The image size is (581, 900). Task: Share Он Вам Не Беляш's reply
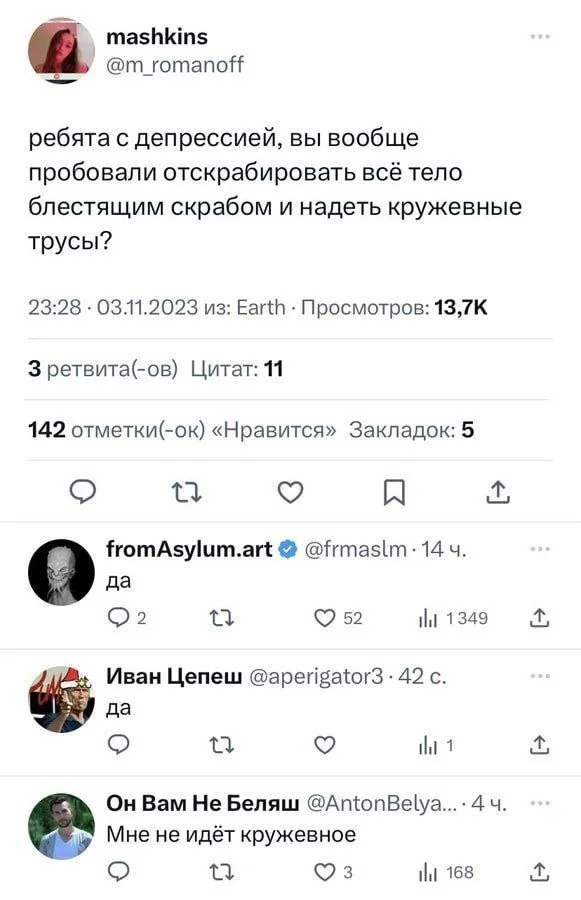[x=537, y=871]
